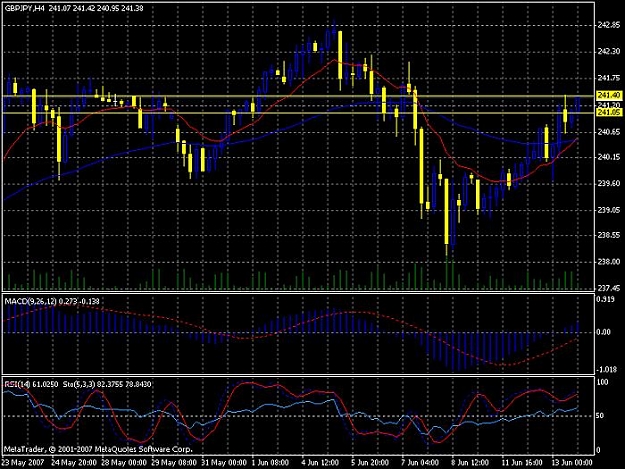Select the 241.75 price axis label
The width and height of the screenshot is (625, 469).
click(x=609, y=78)
